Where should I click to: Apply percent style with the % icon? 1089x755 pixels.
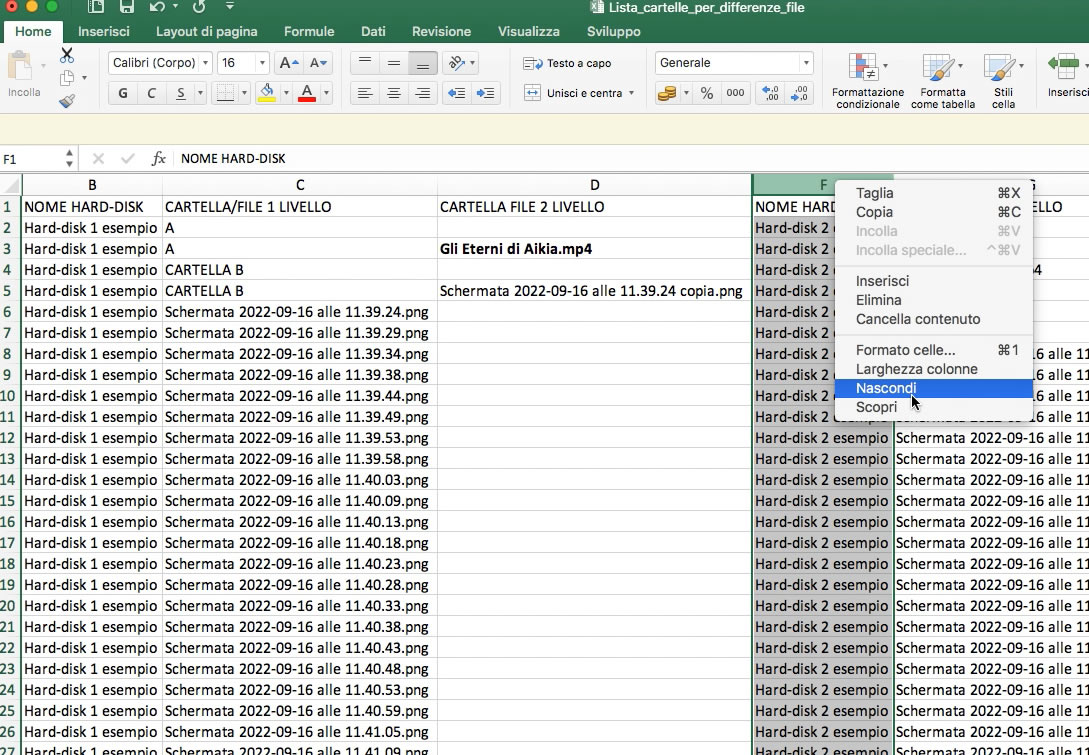(707, 93)
